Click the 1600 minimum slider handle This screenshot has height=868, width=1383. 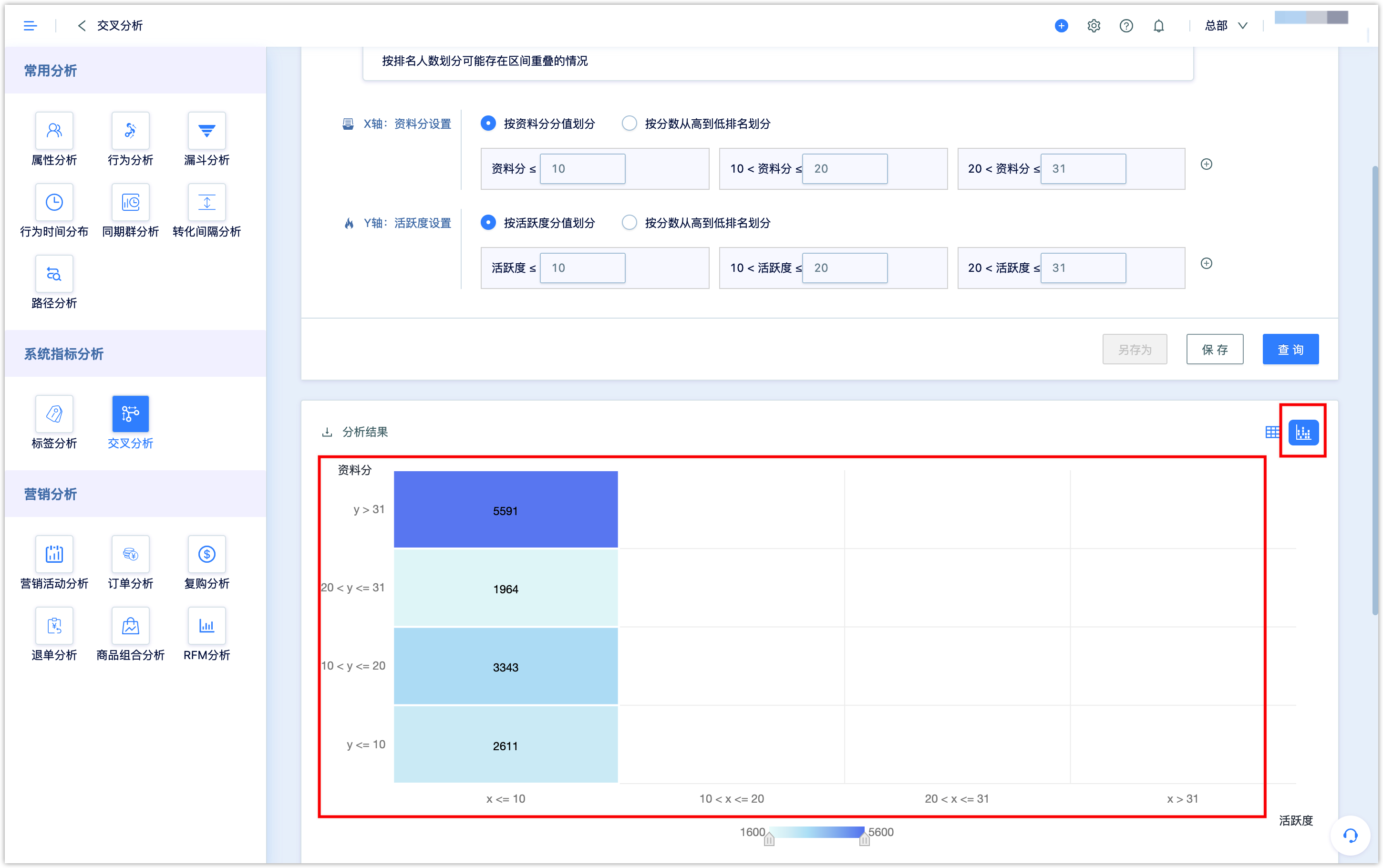(769, 840)
